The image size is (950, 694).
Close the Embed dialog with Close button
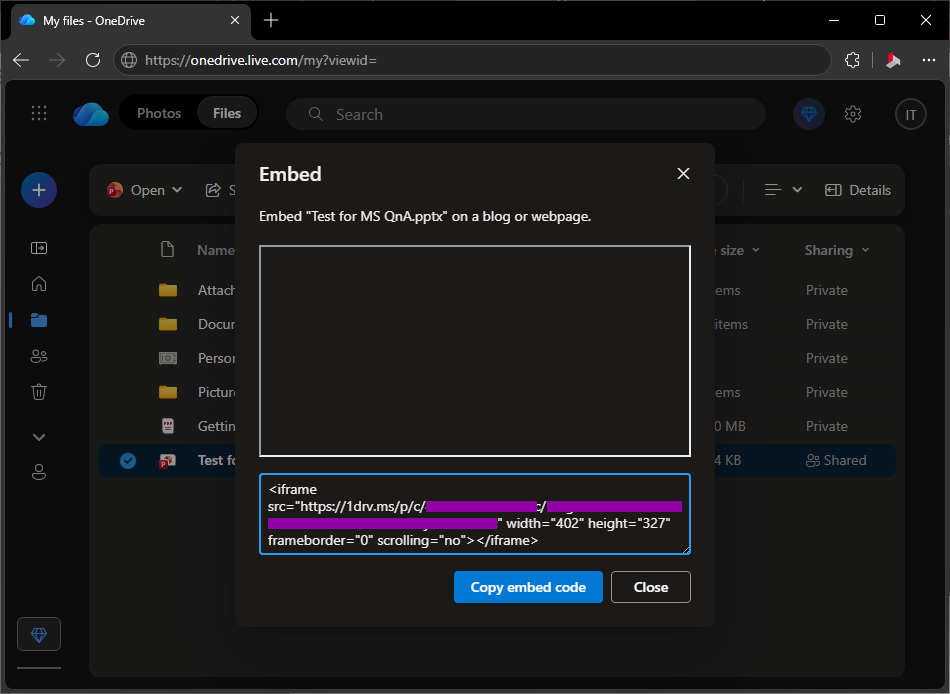(x=651, y=587)
